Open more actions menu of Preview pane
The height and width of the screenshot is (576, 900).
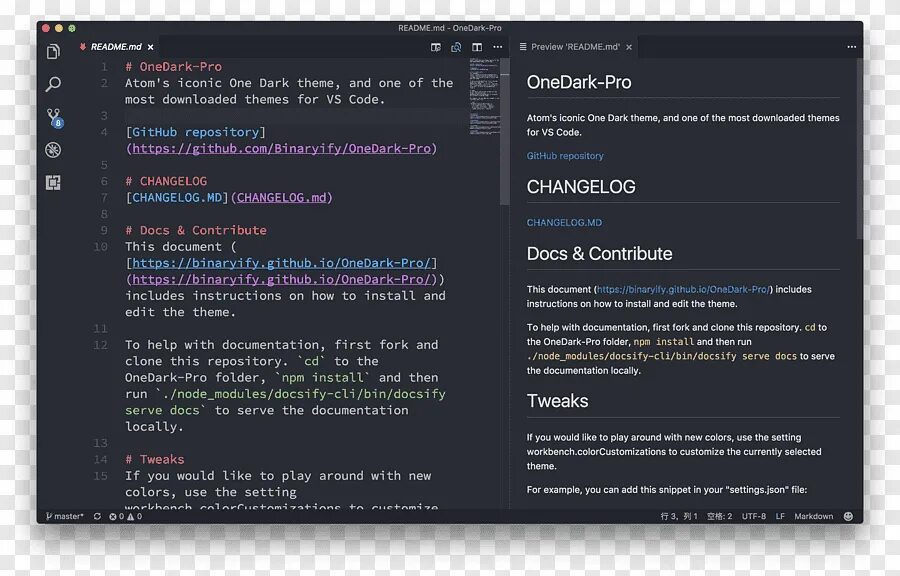(x=852, y=47)
